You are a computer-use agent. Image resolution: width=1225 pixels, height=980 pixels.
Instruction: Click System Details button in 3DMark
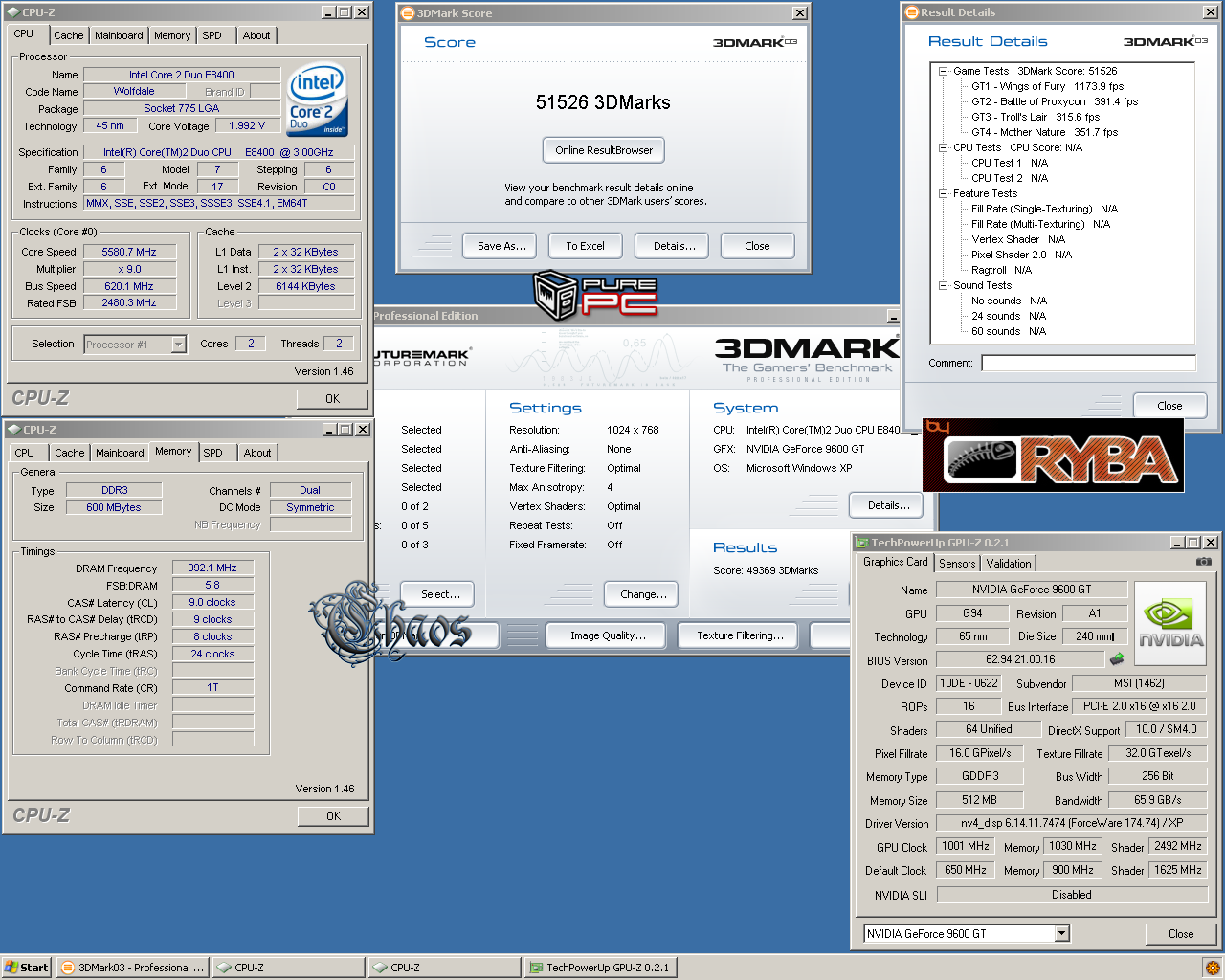click(888, 505)
